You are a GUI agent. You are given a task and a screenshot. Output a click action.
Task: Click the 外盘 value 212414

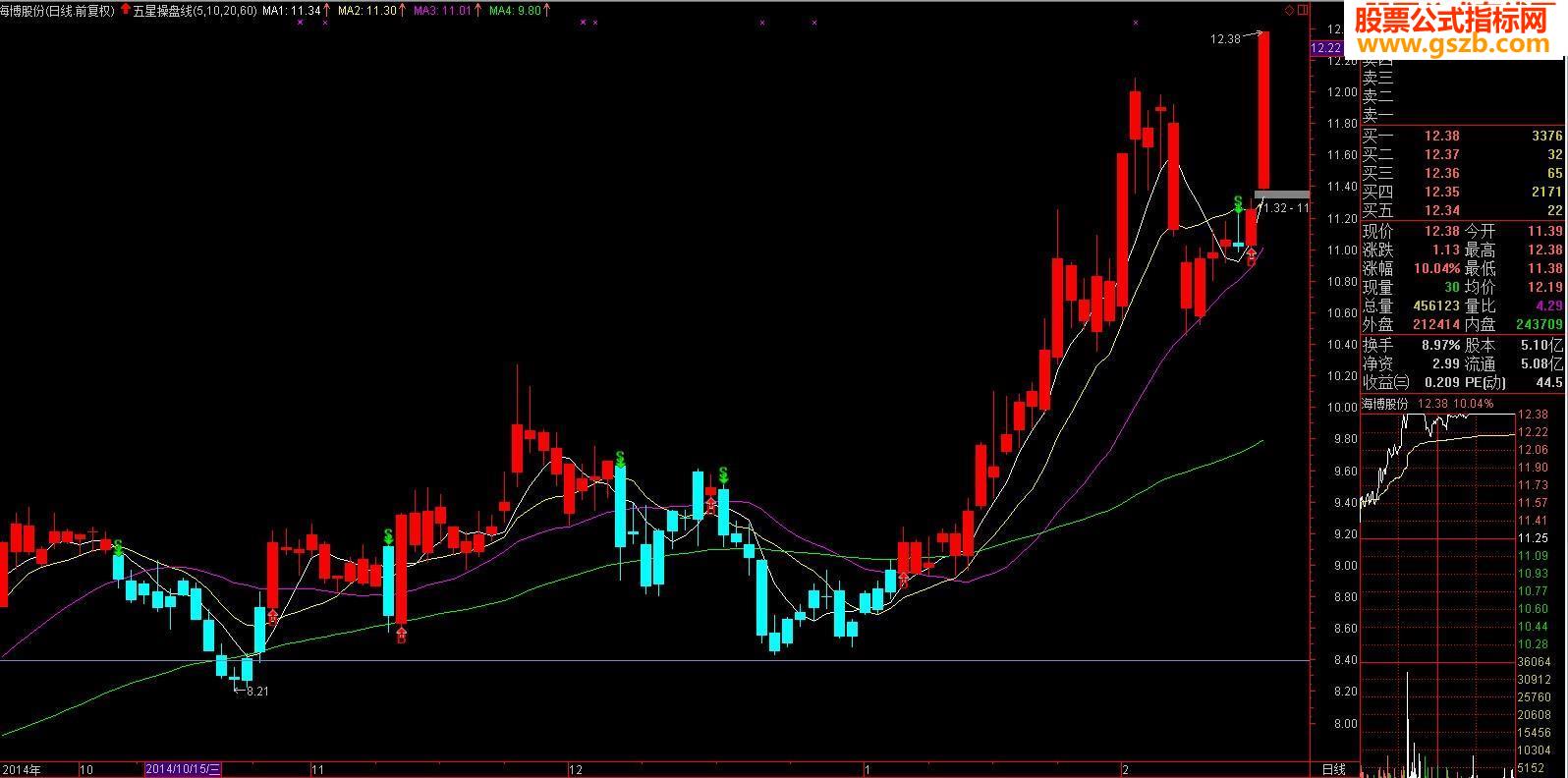(1436, 324)
